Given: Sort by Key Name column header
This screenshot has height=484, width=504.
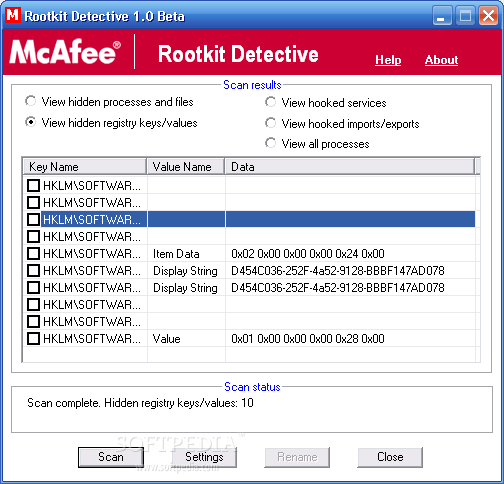Looking at the screenshot, I should point(85,166).
